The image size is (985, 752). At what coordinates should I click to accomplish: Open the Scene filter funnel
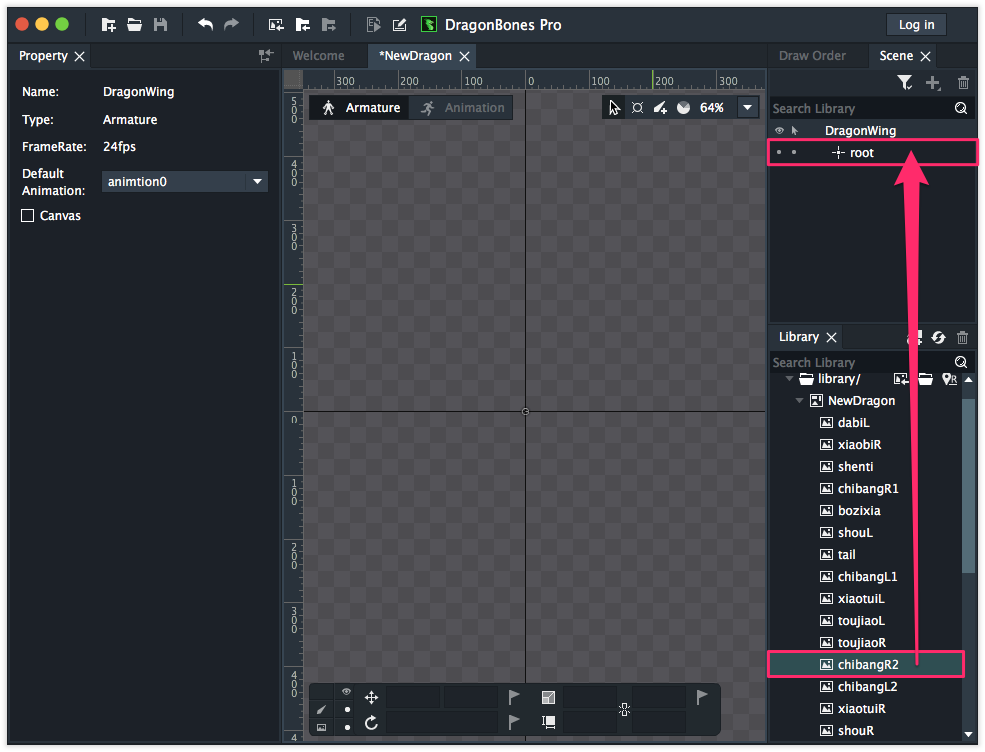pos(905,82)
